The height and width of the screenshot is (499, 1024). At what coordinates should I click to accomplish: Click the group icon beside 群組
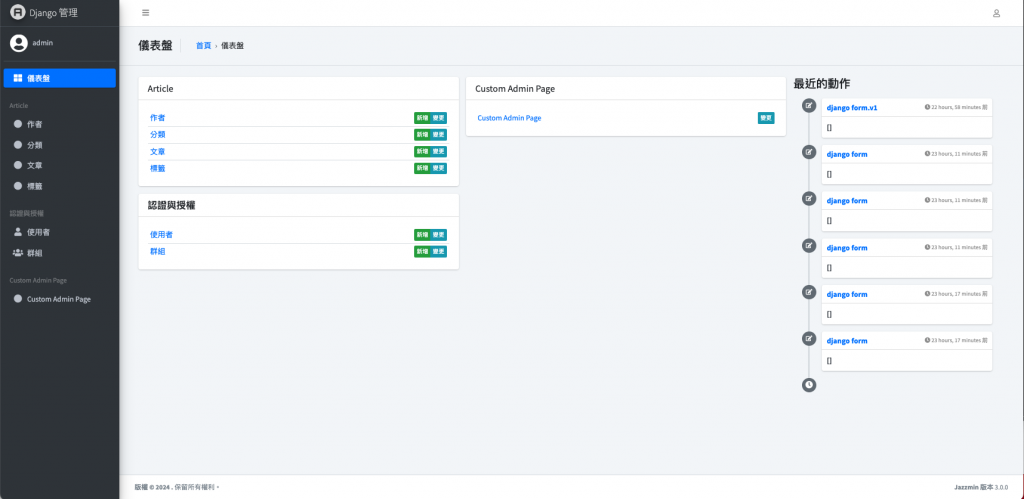click(18, 253)
